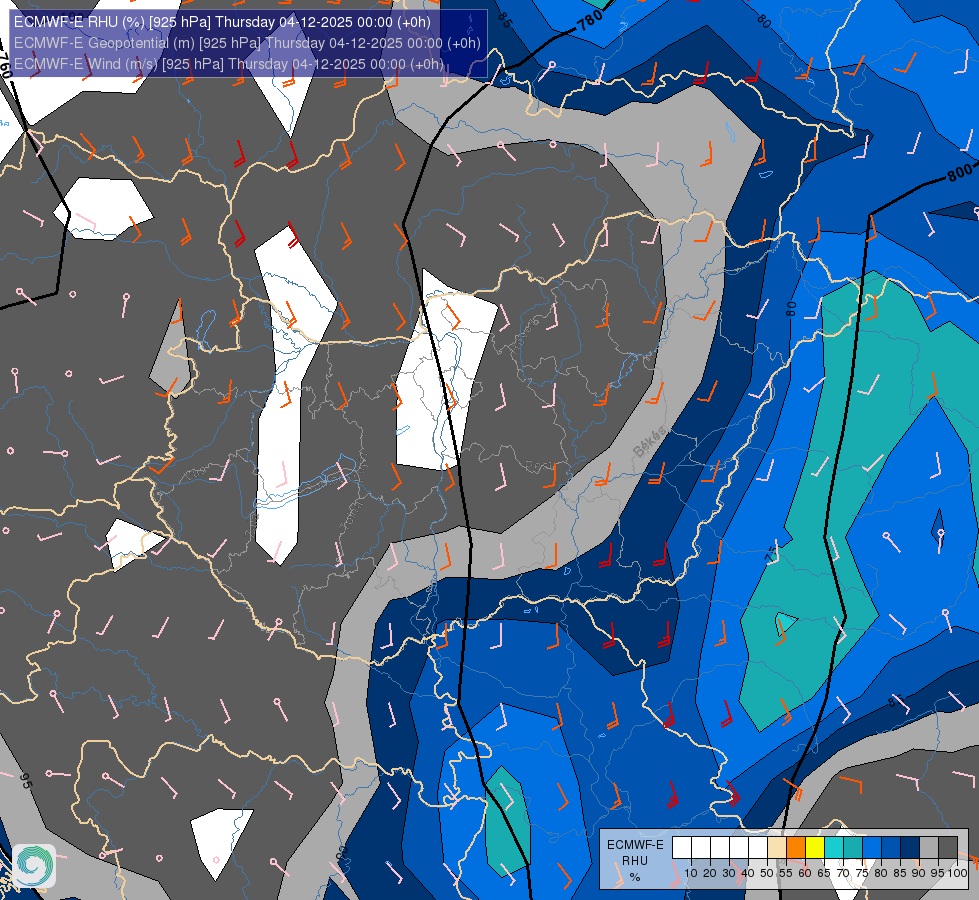
Task: Click the legend tick value 10
Action: coord(691,873)
